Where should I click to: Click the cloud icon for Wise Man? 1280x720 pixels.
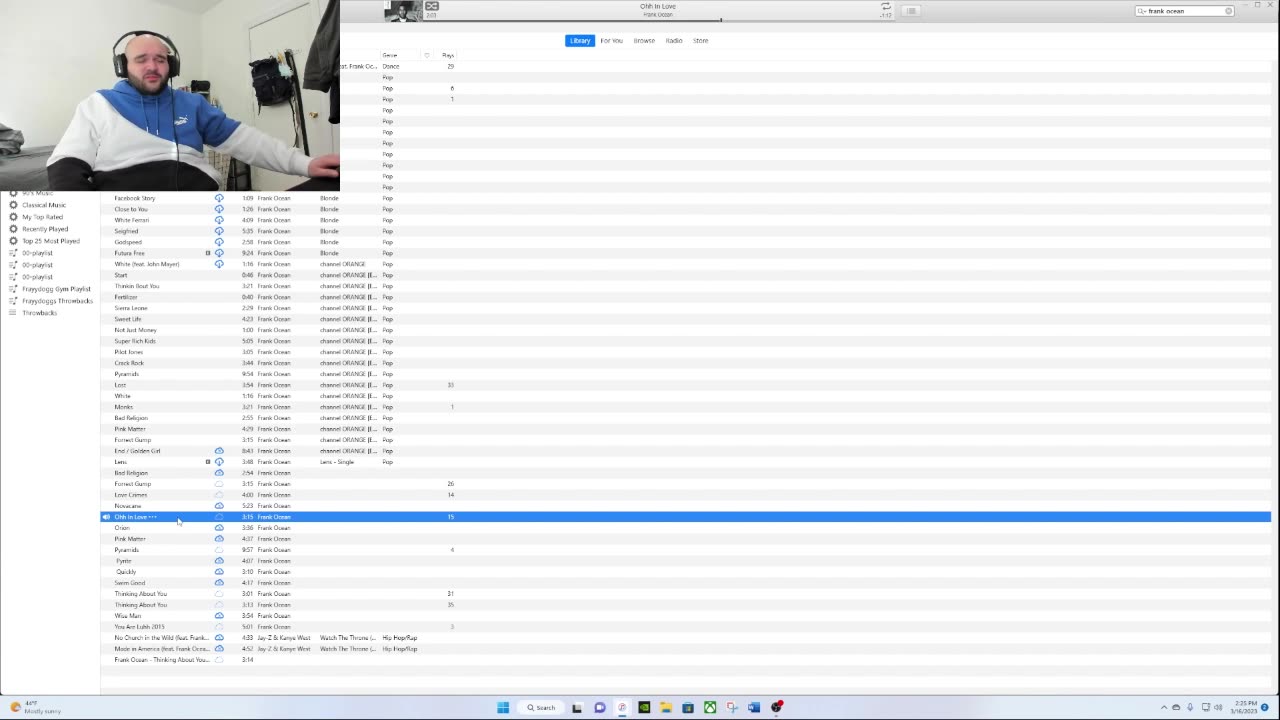coord(219,616)
